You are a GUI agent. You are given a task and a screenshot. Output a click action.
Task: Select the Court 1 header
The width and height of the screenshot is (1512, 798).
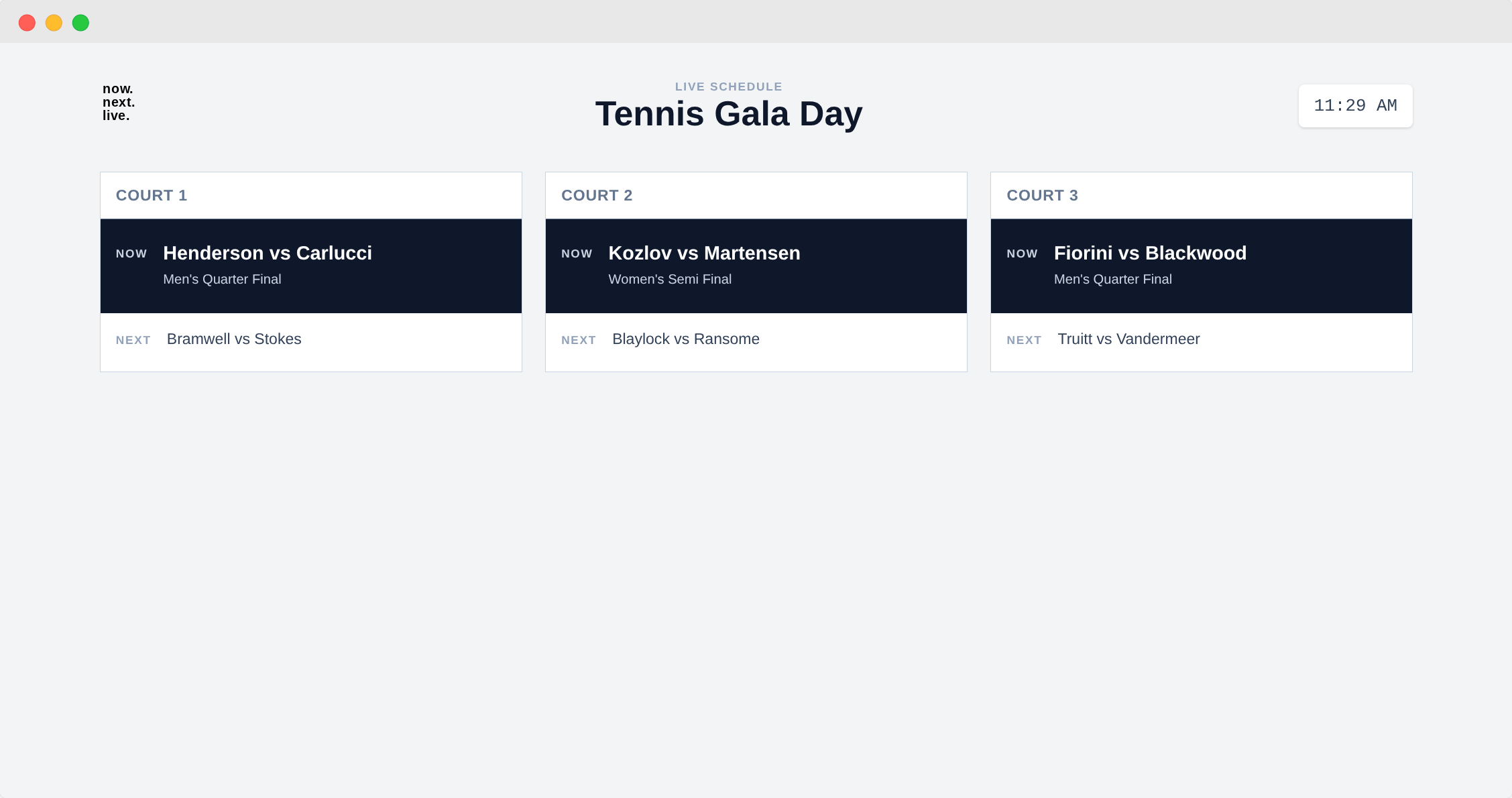pyautogui.click(x=152, y=196)
